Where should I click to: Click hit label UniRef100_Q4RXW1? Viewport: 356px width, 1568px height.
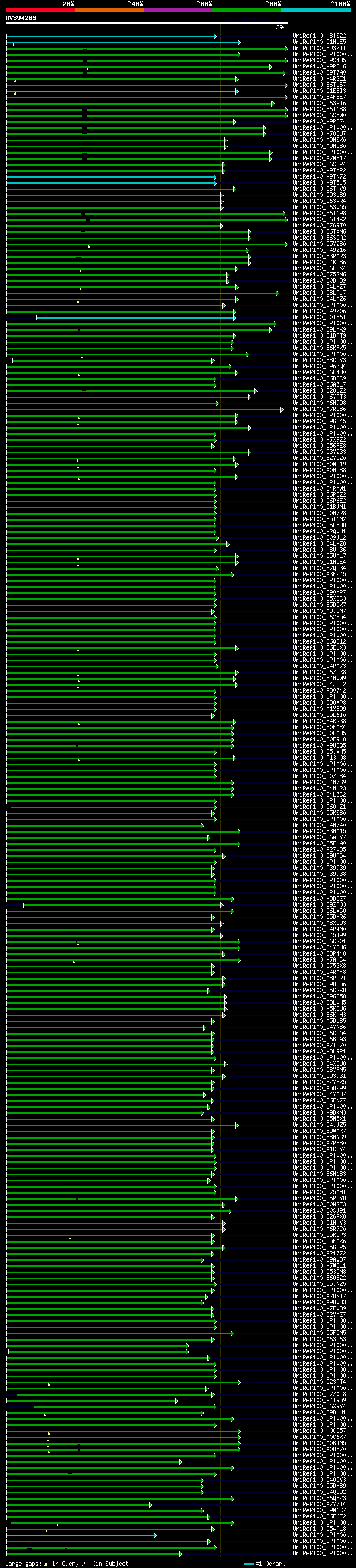click(x=319, y=489)
